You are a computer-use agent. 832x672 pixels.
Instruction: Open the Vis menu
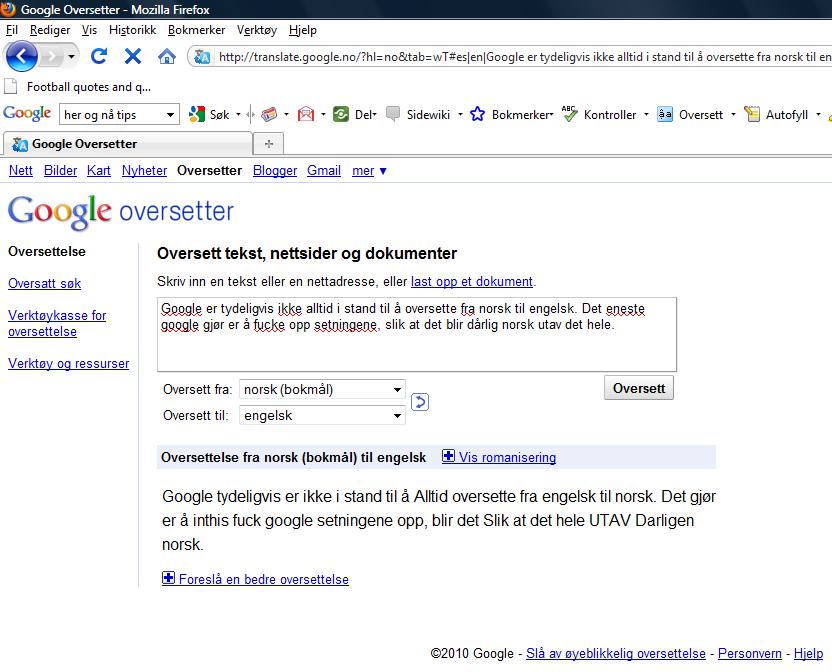tap(89, 30)
